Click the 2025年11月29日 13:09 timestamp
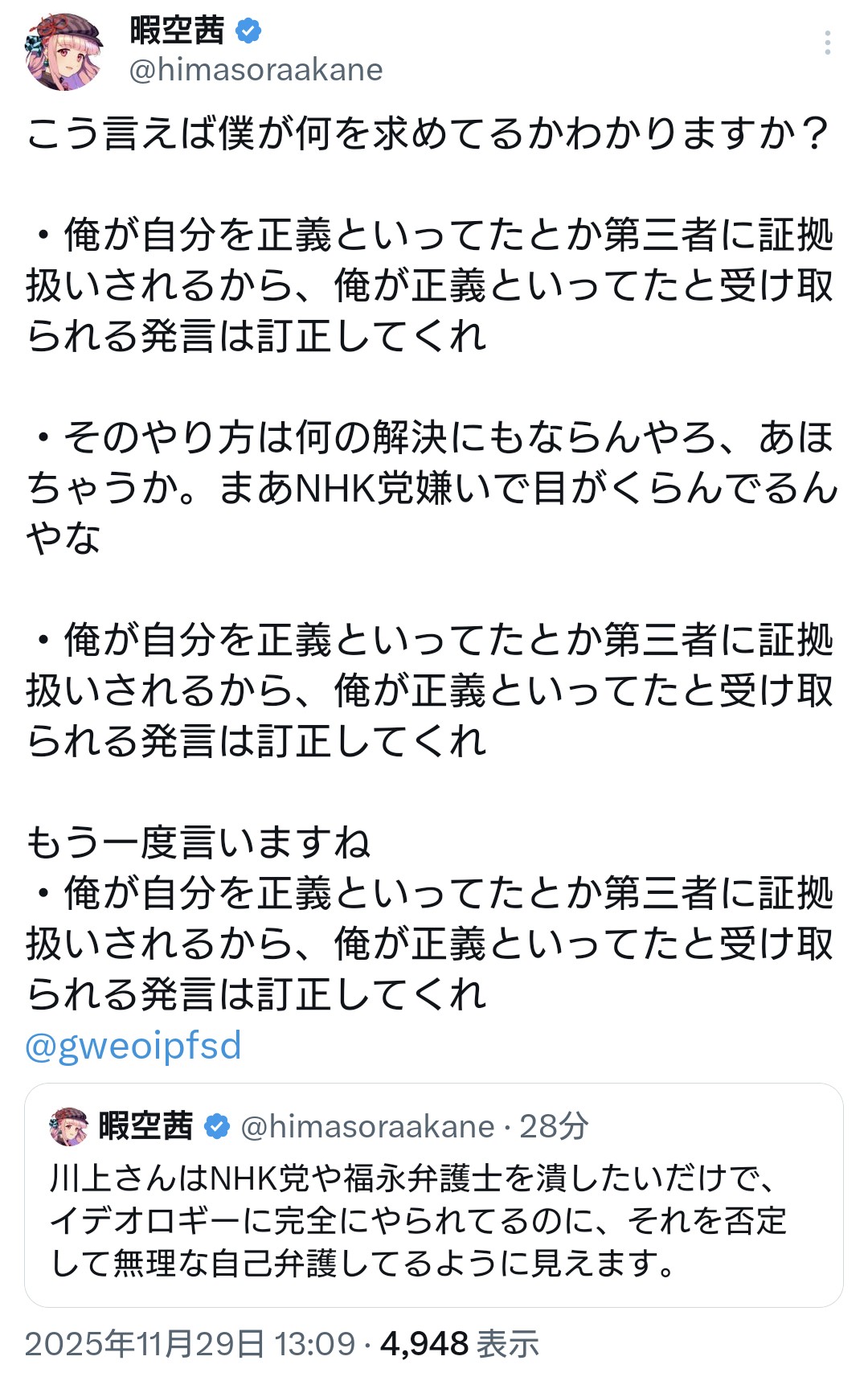The image size is (868, 1385). coord(190,1344)
